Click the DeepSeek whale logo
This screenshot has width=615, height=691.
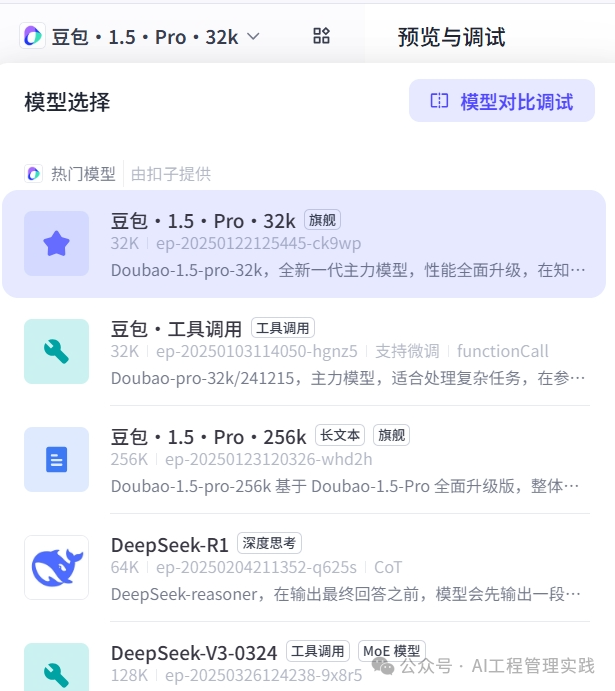pos(56,568)
